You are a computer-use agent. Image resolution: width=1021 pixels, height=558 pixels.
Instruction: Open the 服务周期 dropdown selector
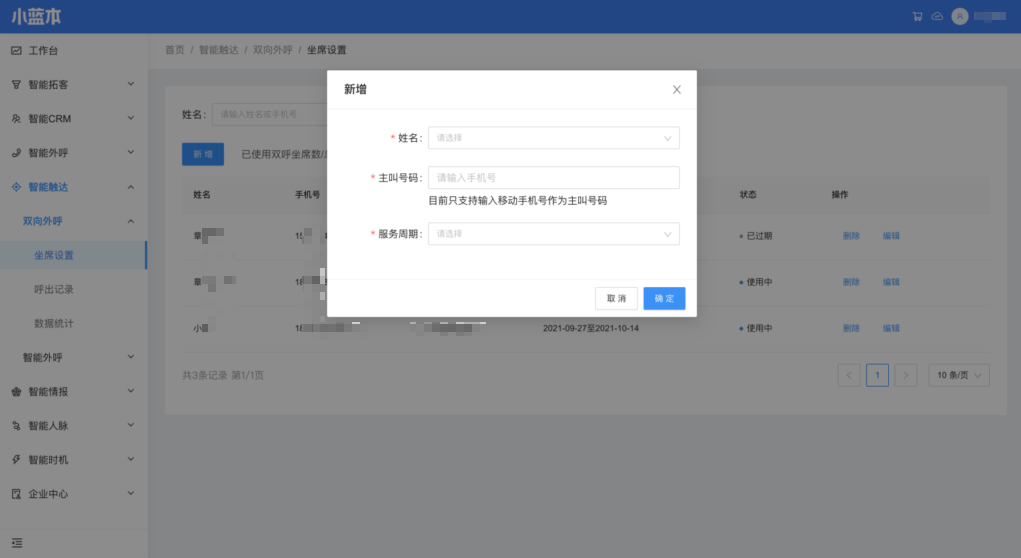pyautogui.click(x=553, y=234)
